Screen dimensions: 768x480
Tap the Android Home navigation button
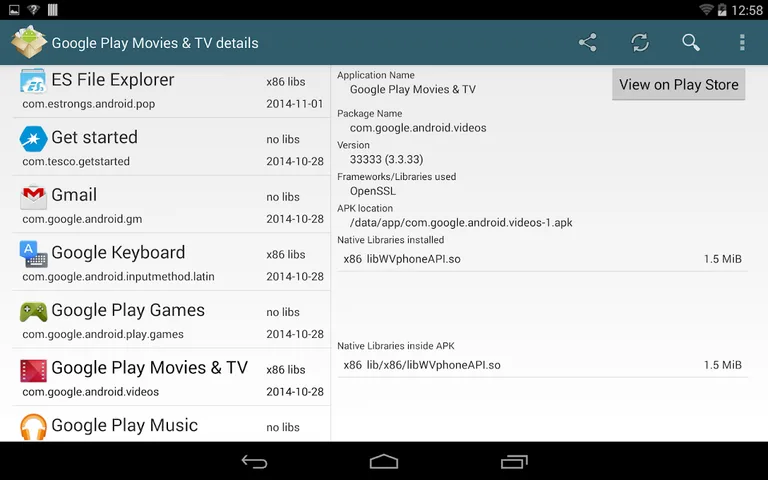pyautogui.click(x=384, y=461)
